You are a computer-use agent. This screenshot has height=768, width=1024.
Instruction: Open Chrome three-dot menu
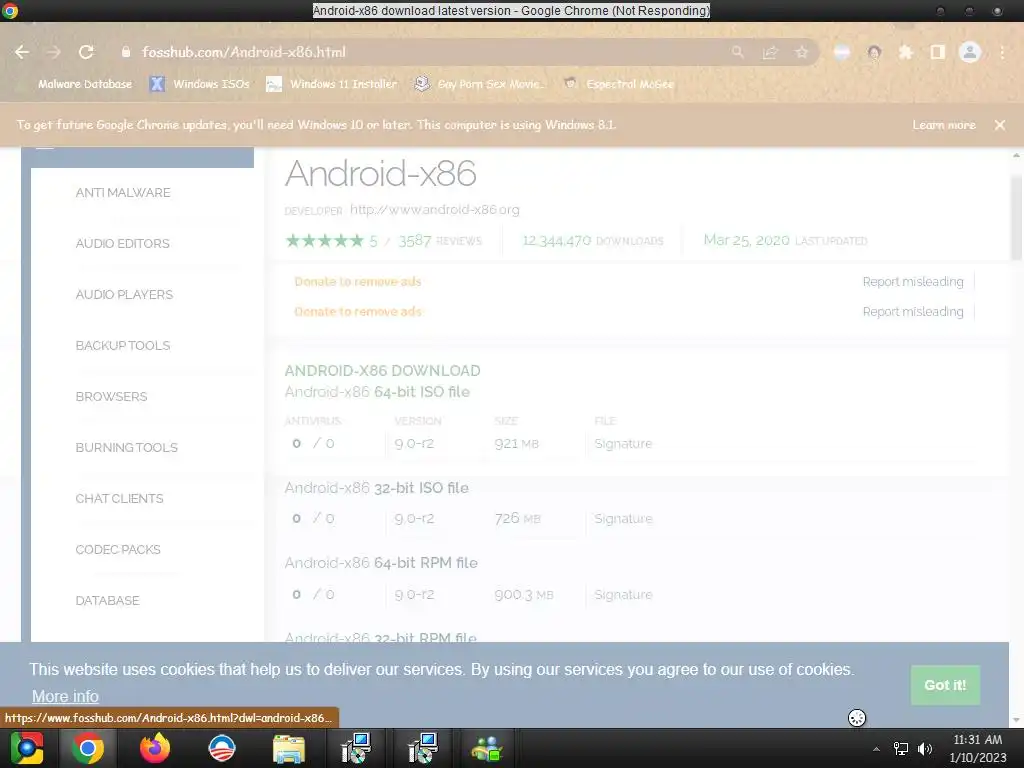coord(1002,52)
